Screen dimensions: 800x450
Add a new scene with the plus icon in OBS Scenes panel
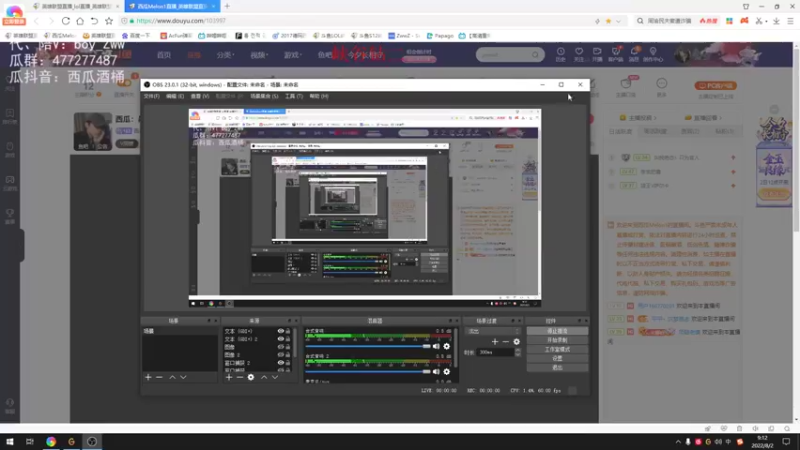[x=148, y=378]
